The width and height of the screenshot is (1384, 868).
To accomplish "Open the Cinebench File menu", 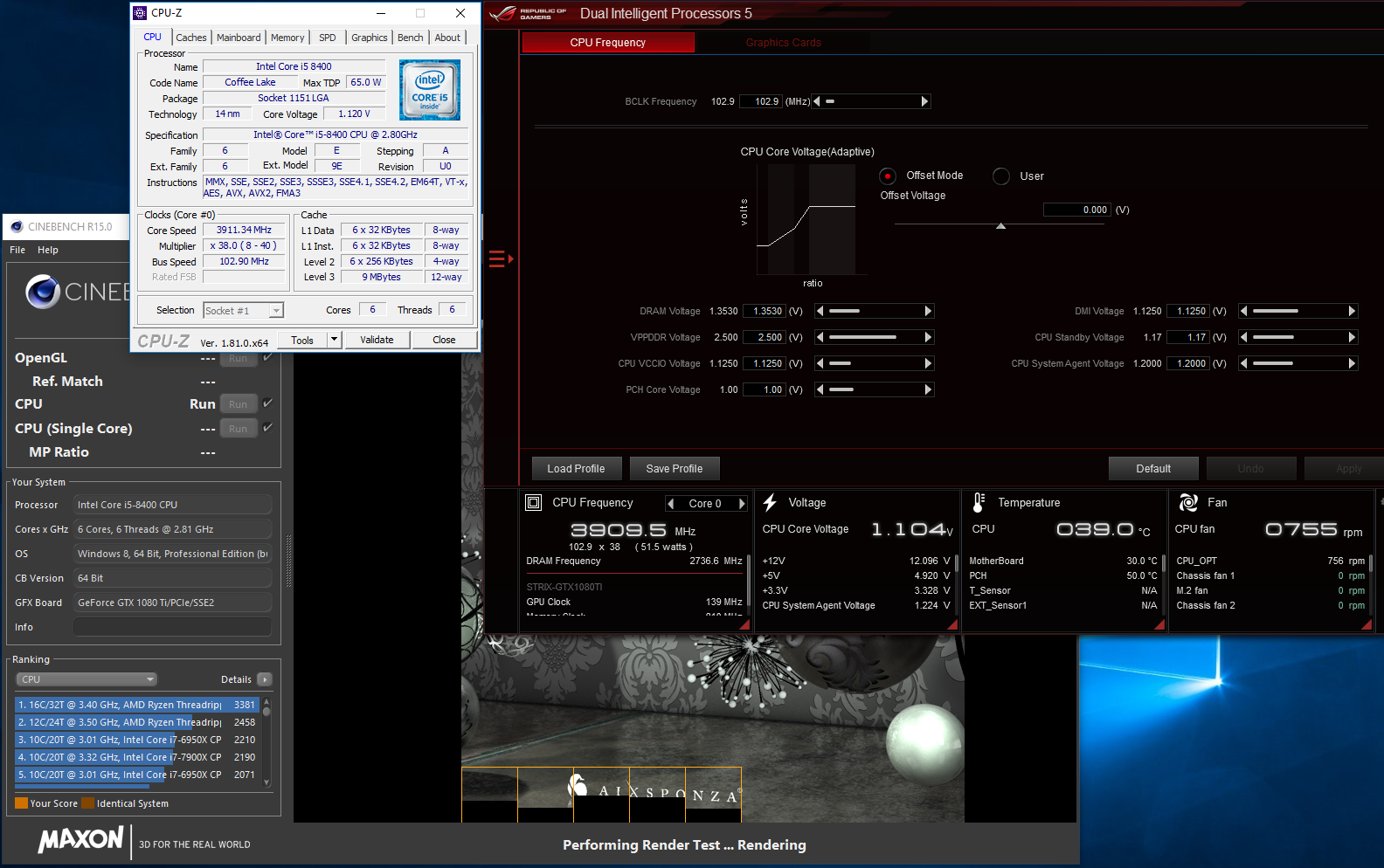I will pos(17,250).
